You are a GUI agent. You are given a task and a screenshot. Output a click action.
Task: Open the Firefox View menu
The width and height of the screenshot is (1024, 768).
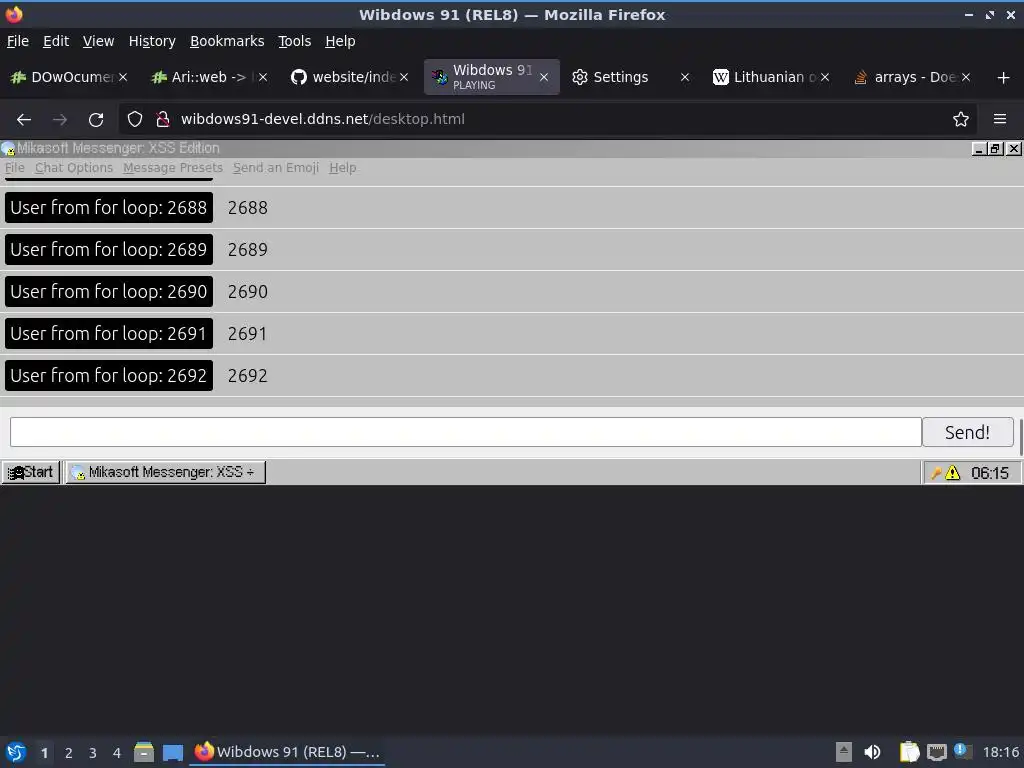coord(98,41)
